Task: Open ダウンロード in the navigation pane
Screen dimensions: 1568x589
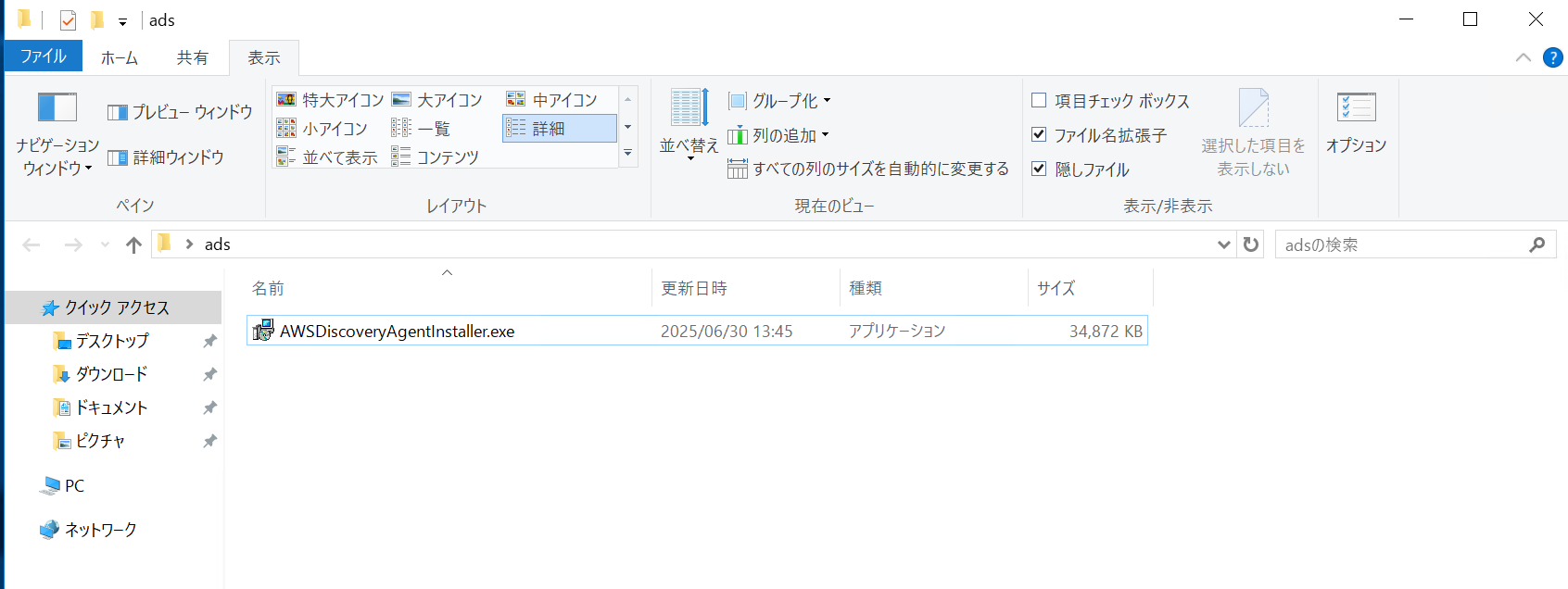Action: (x=111, y=374)
